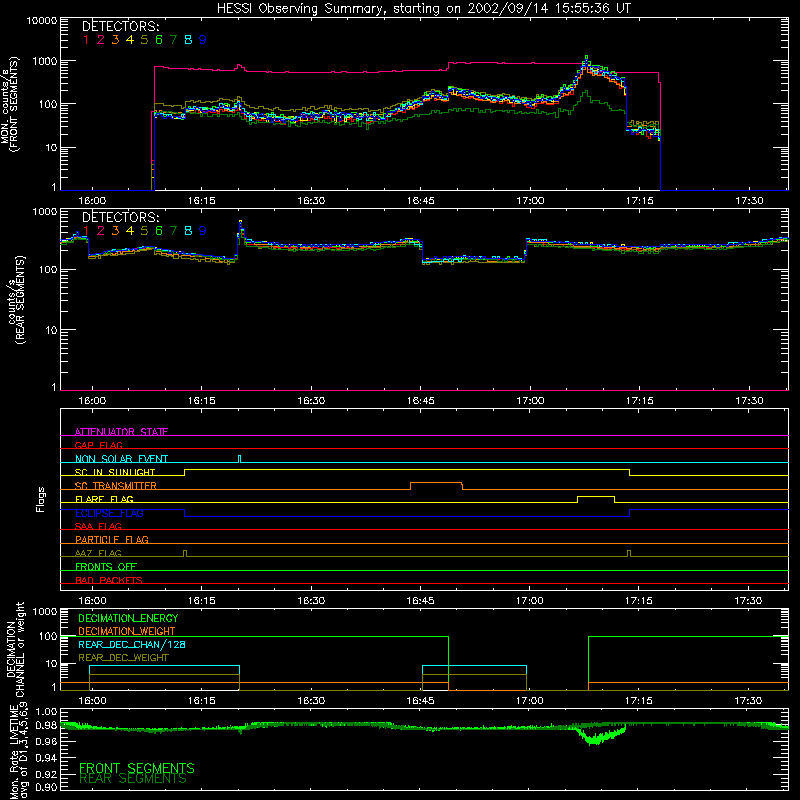The height and width of the screenshot is (800, 800).
Task: Click detector number 2 in front segments legend
Action: (101, 40)
